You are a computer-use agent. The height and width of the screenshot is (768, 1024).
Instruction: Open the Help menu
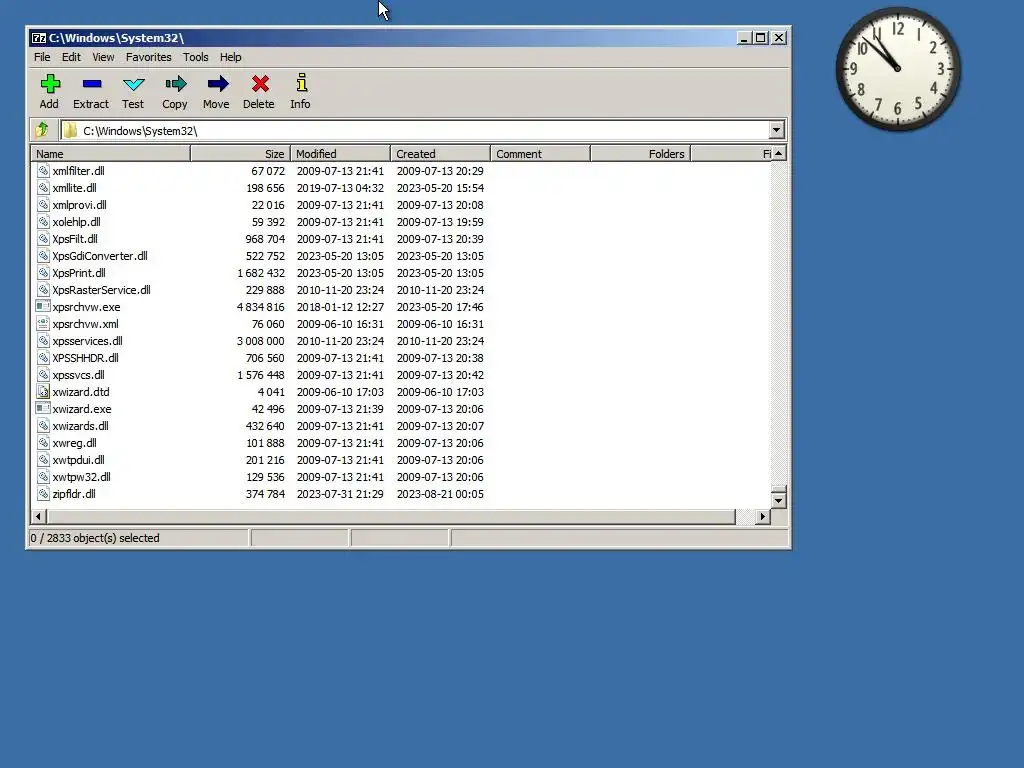click(231, 57)
